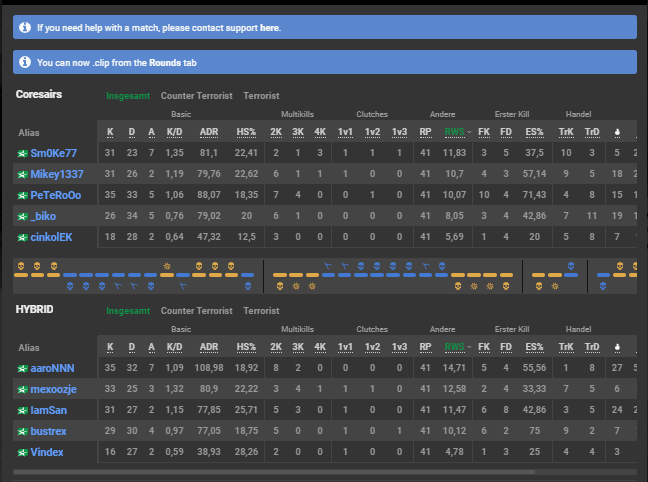Open PeTeRoOo's player profile
Viewport: 648px width, 482px height.
pyautogui.click(x=56, y=195)
